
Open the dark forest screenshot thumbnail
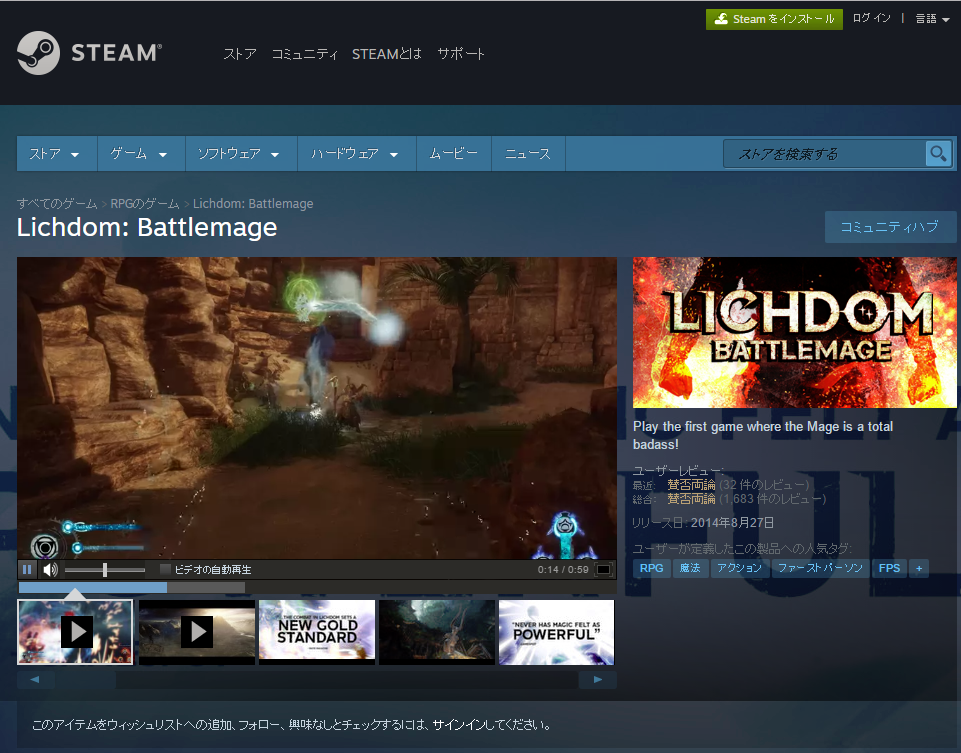(x=437, y=632)
